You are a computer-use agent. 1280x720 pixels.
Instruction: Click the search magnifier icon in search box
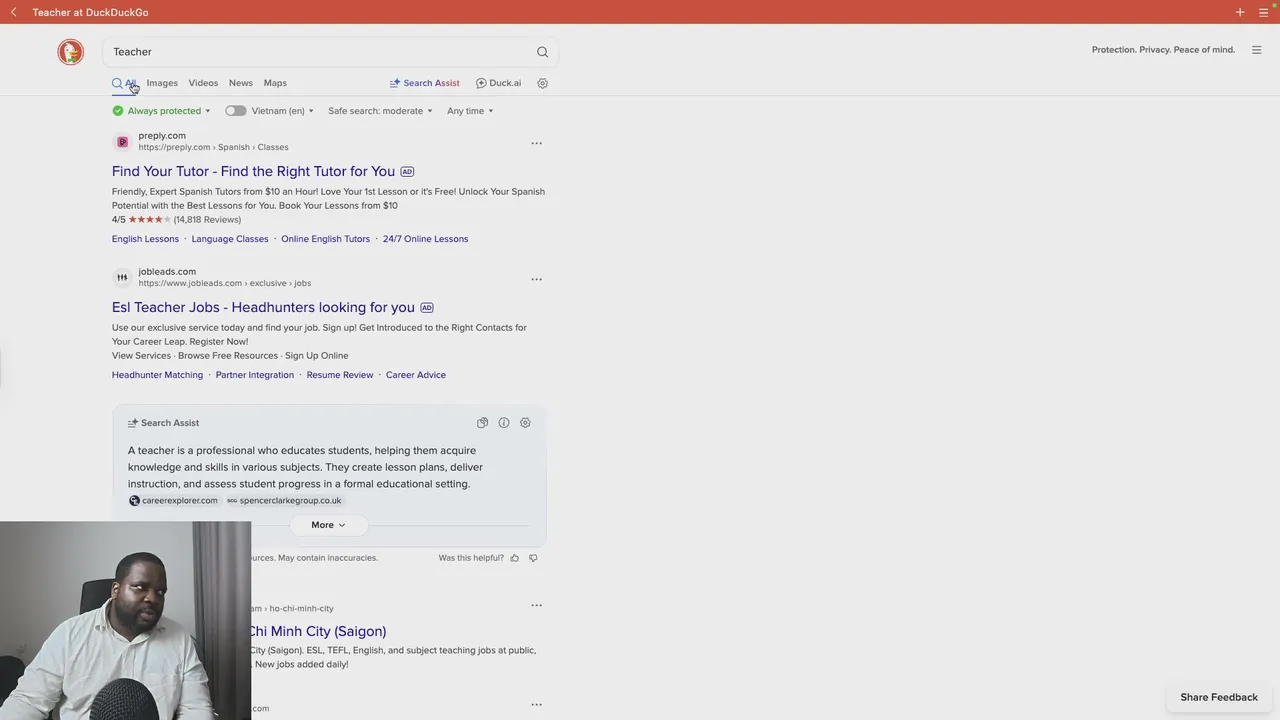542,52
